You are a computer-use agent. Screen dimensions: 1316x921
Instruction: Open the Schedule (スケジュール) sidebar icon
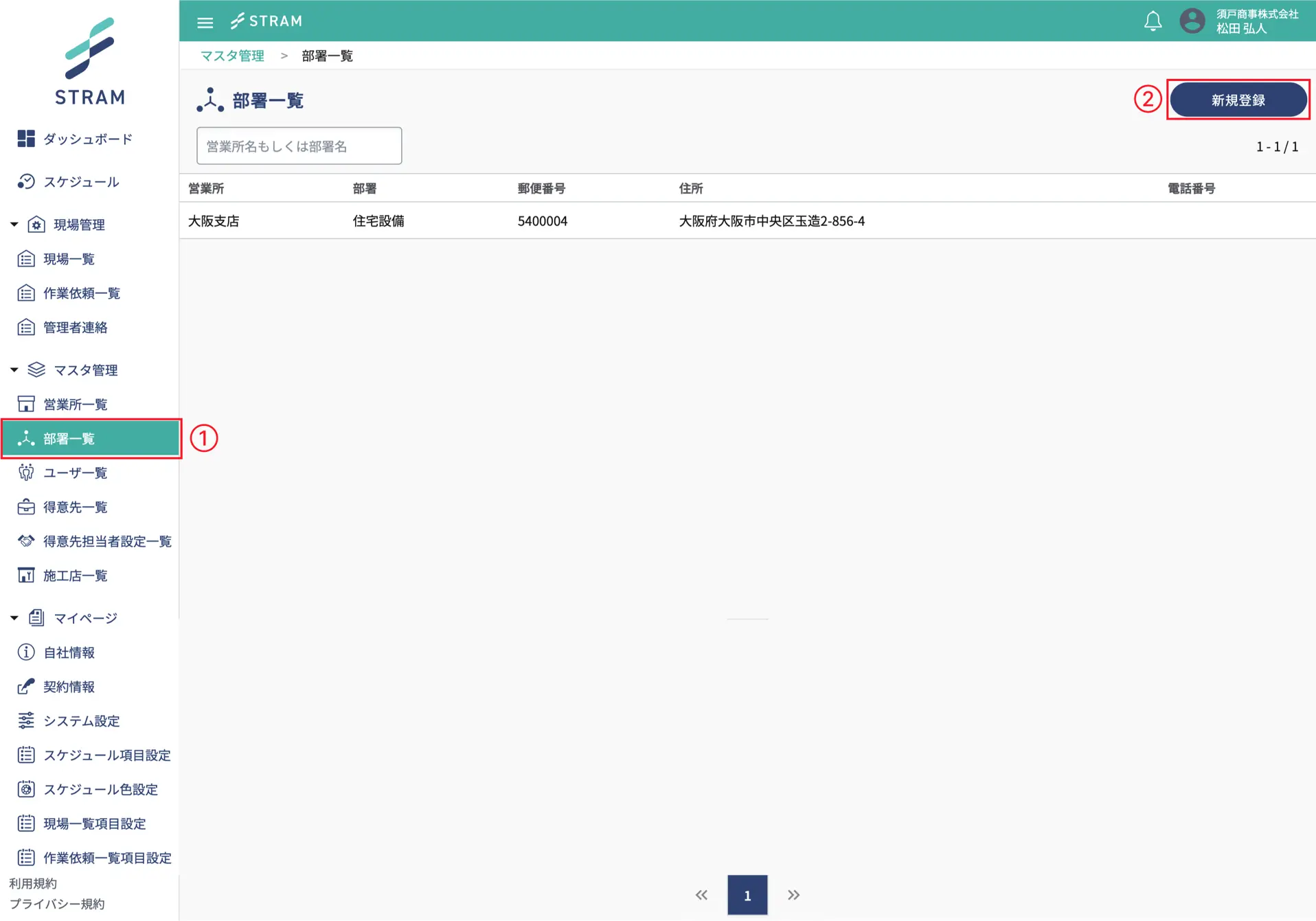(26, 181)
